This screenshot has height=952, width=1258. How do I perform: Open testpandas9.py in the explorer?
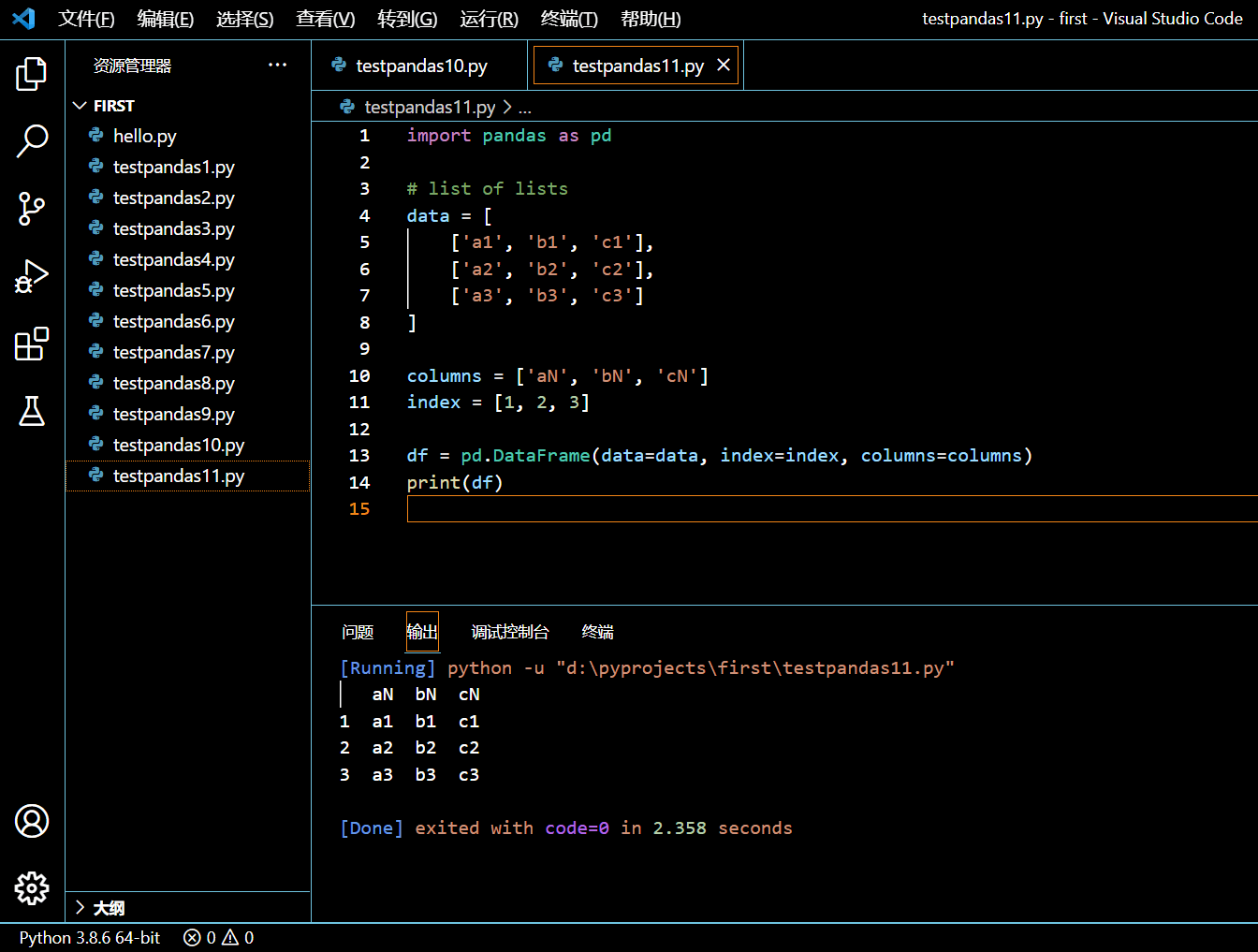[187, 414]
